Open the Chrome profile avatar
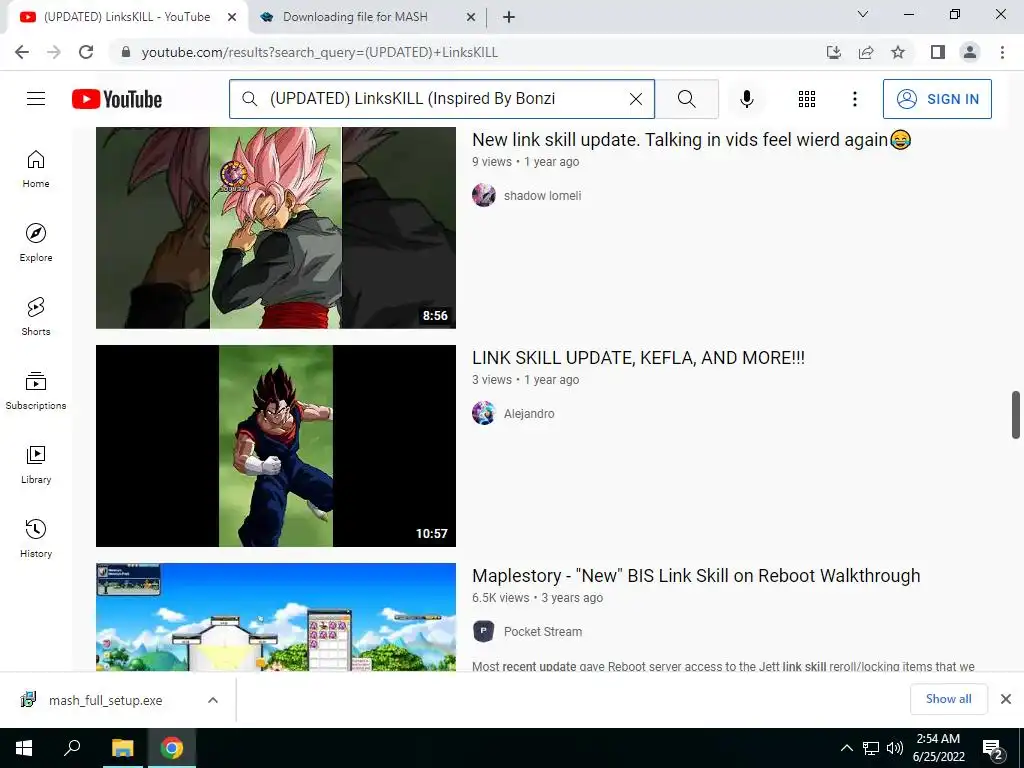This screenshot has width=1024, height=768. (970, 52)
